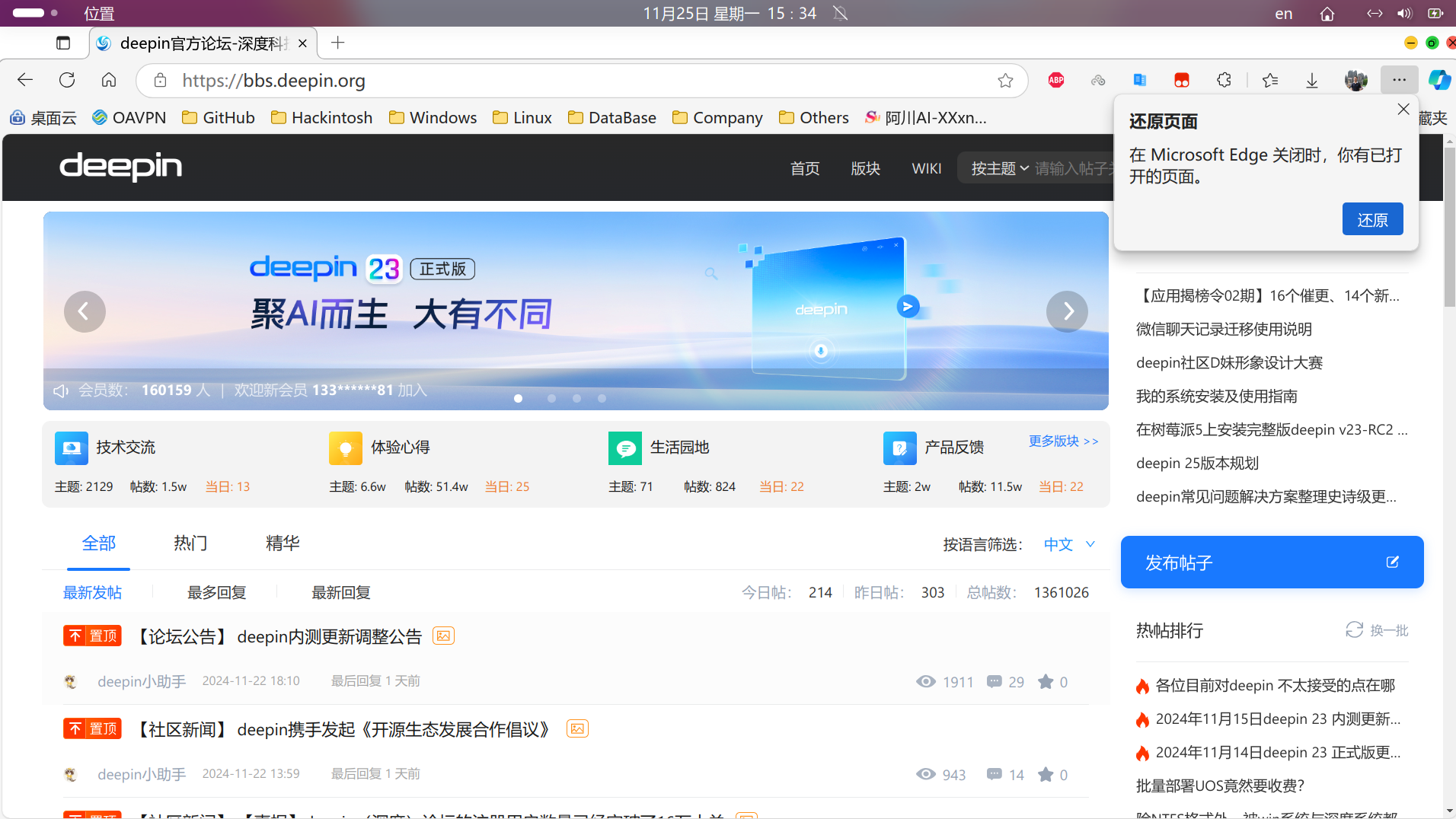
Task: Open a new browser tab
Action: 338,43
